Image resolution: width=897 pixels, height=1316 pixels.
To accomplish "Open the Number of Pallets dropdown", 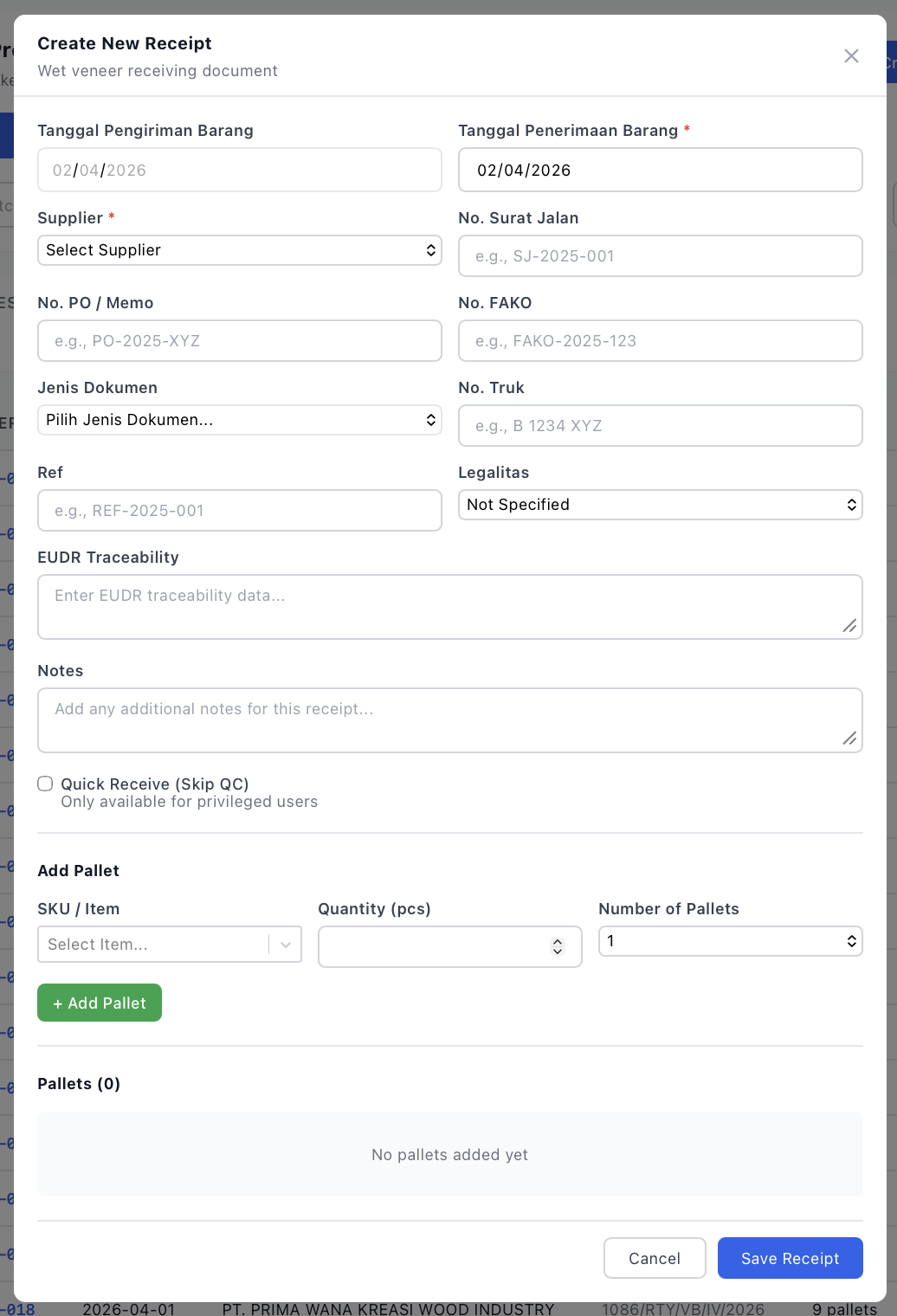I will [730, 941].
